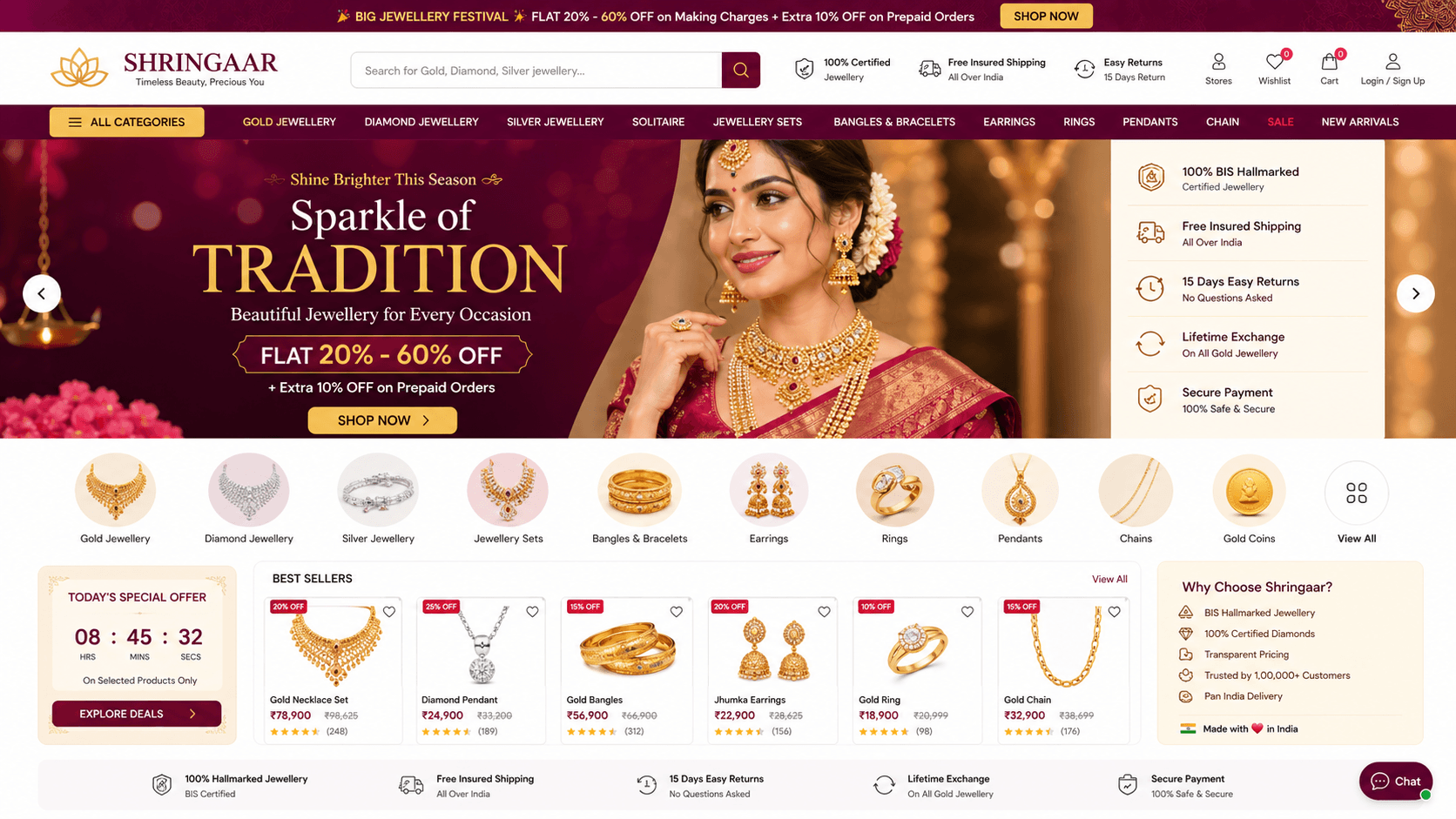Viewport: 1456px width, 819px height.
Task: Advance banner with the next arrow
Action: 1415,293
